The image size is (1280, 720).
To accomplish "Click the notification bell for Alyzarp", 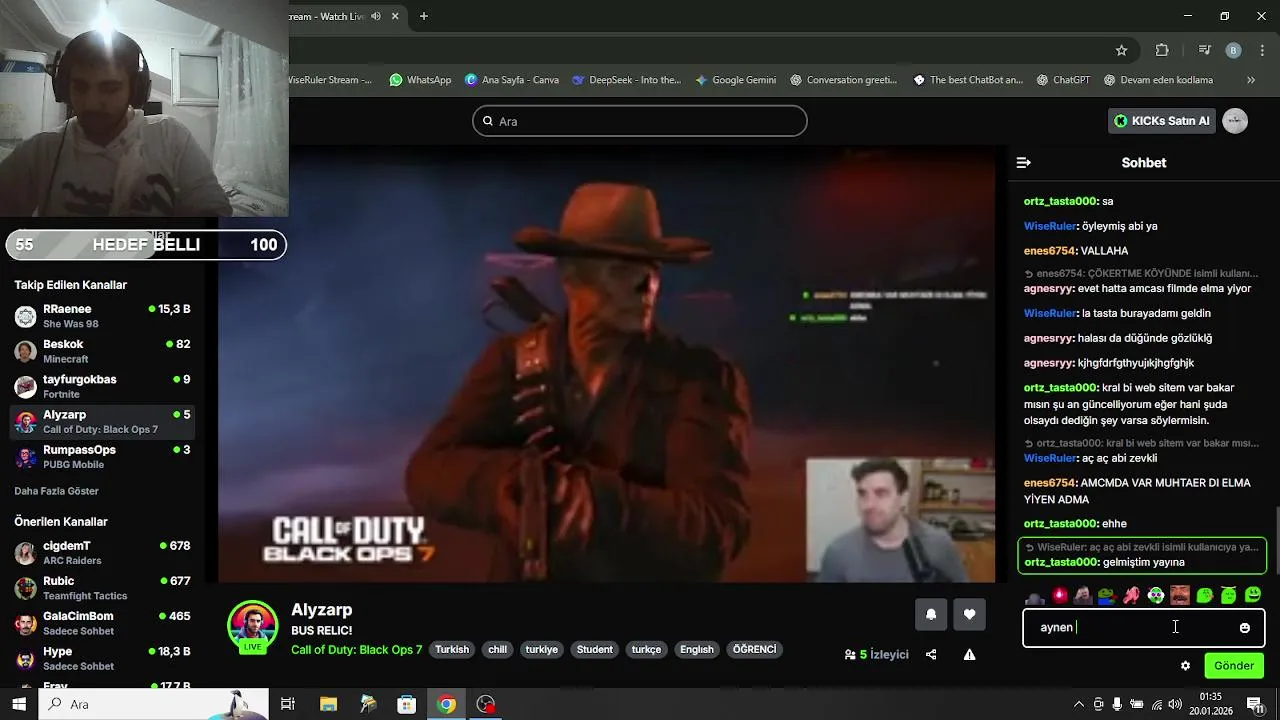I will click(931, 615).
